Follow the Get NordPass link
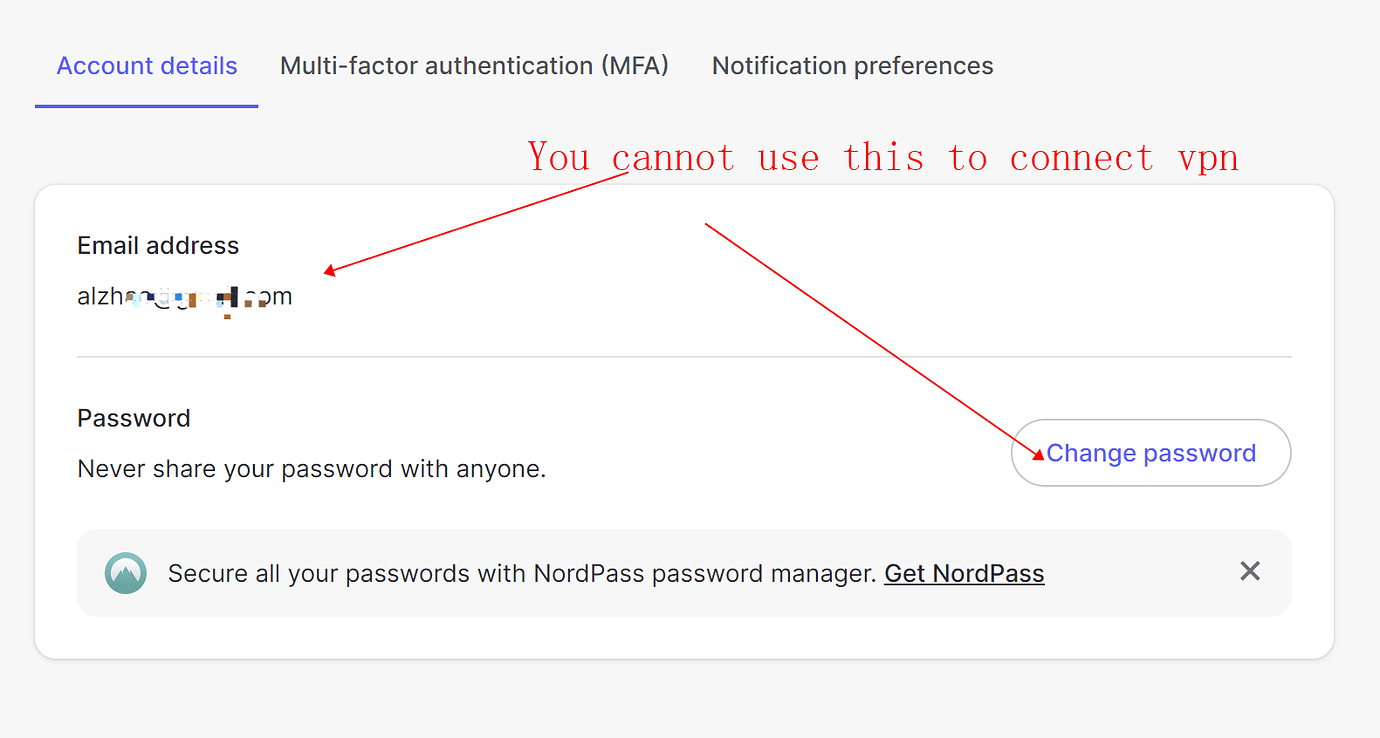The image size is (1380, 738). [964, 574]
